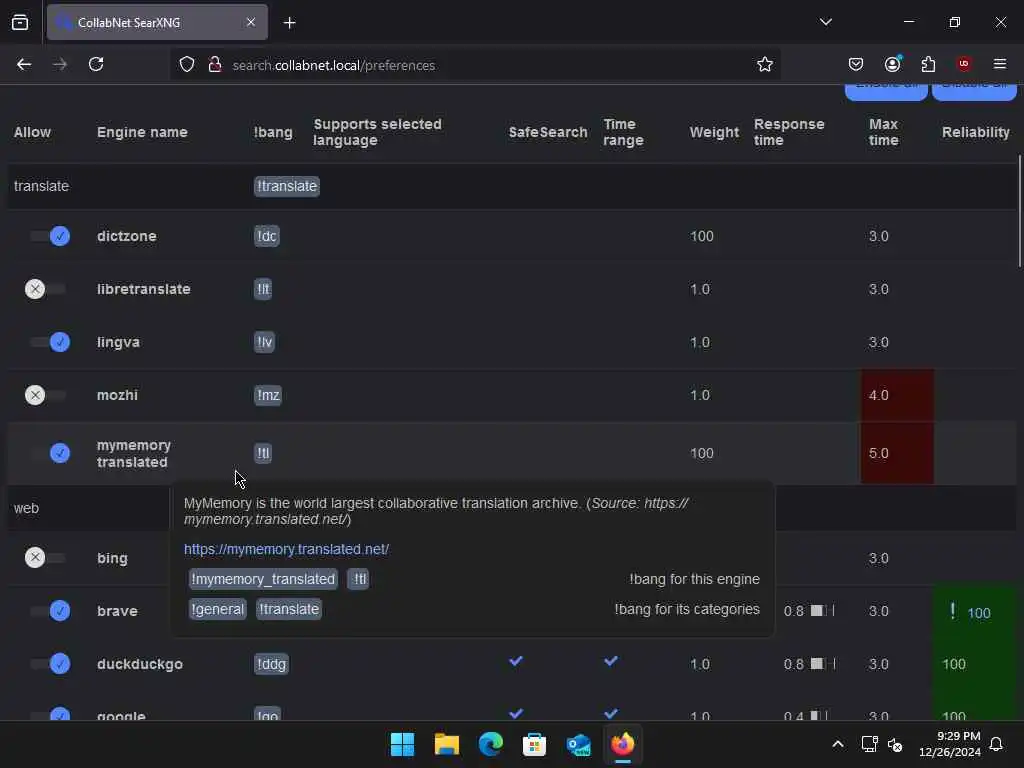
Task: Click the duckduckgo Time range checkmark
Action: click(611, 661)
